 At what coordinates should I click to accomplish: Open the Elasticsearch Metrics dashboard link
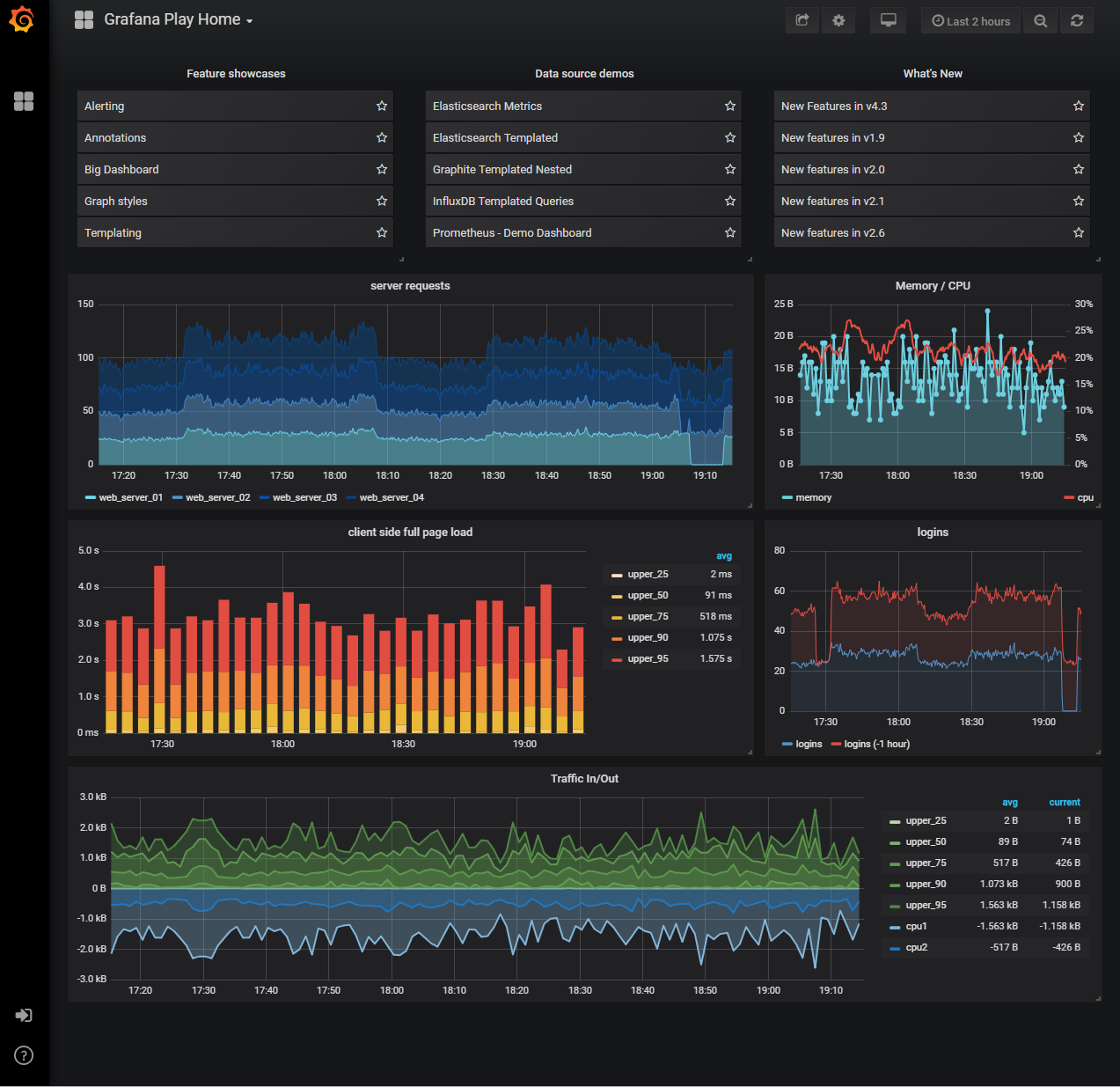point(583,106)
